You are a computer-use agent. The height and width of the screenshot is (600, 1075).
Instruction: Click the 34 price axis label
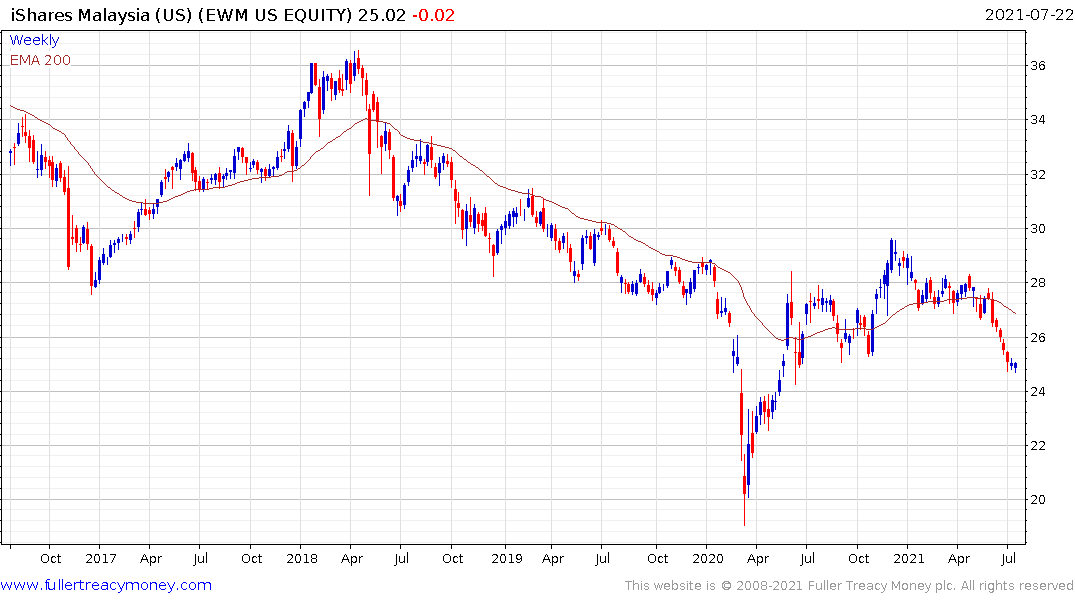tap(1038, 120)
